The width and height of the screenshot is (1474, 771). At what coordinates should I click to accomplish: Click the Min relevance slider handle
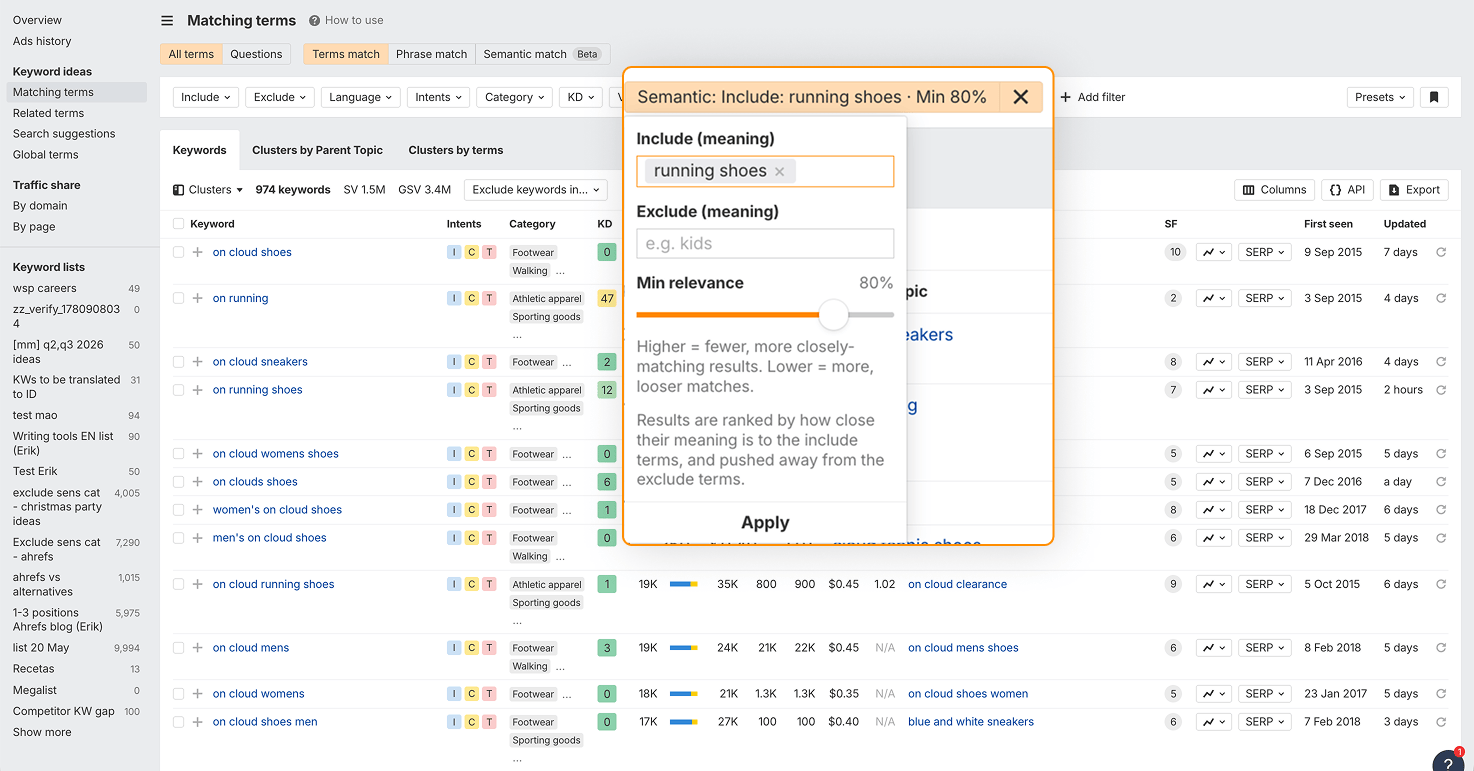click(833, 315)
